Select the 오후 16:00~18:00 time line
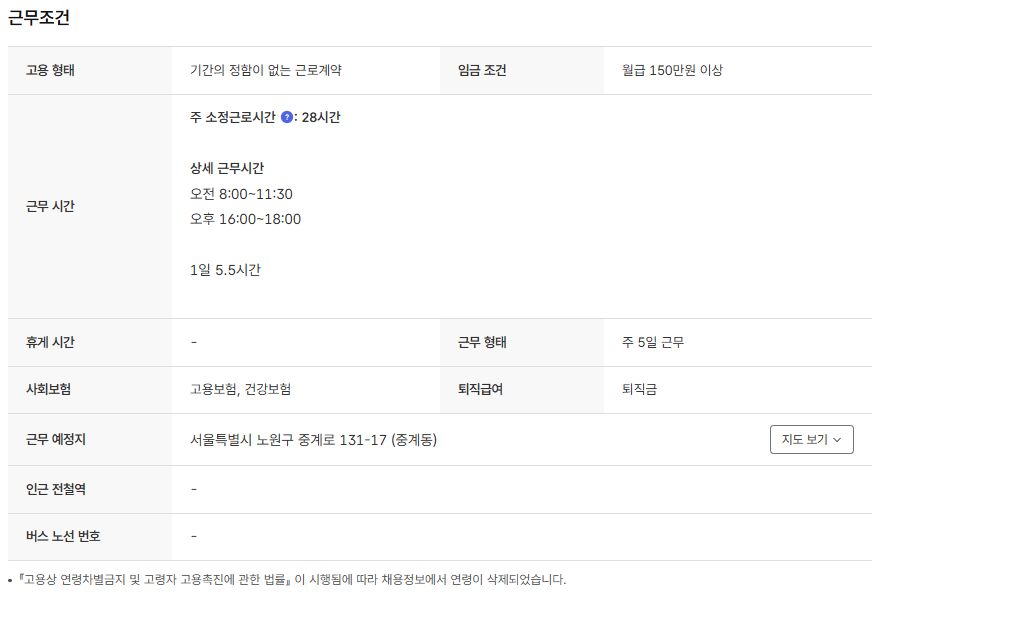Viewport: 1018px width, 635px height. click(x=245, y=219)
